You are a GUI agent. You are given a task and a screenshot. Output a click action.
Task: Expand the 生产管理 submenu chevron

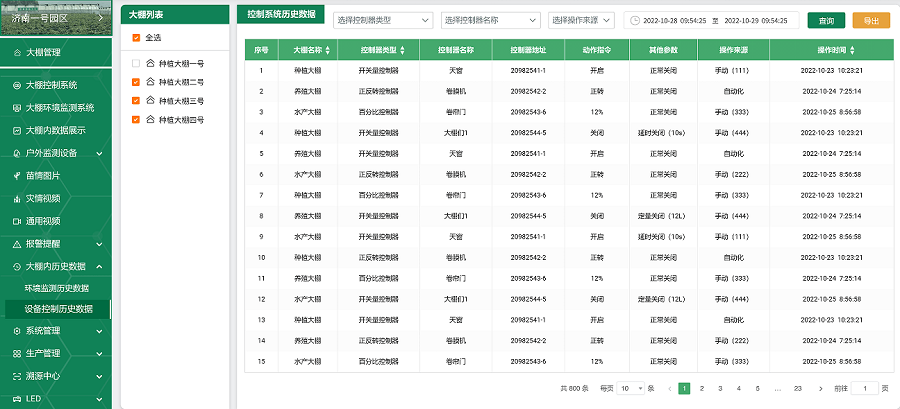[99, 353]
